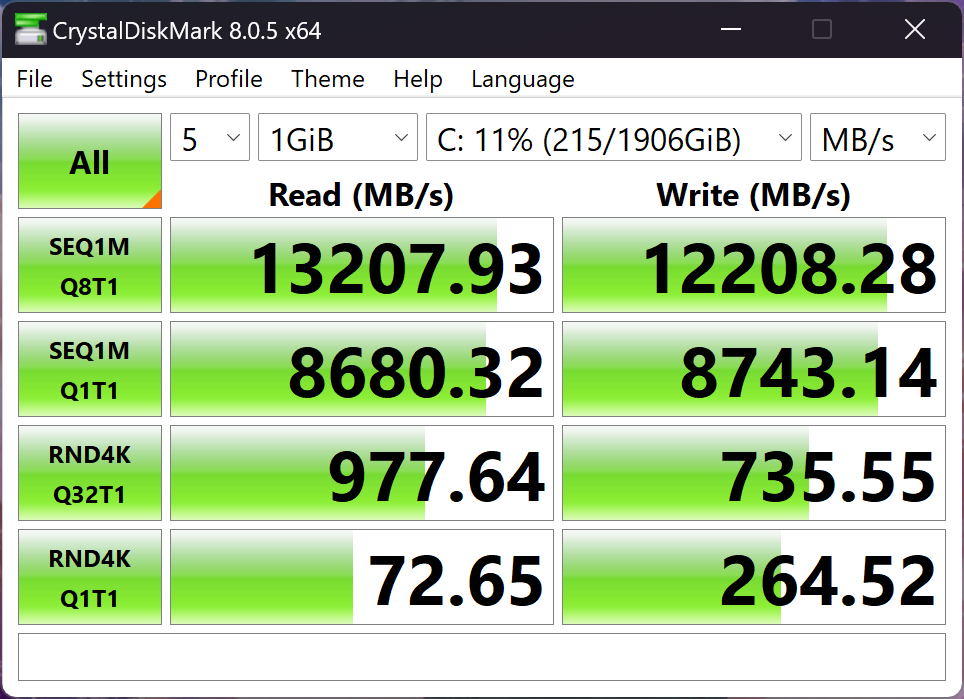Click the CrystalDiskMark app icon in title bar
Viewport: 964px width, 699px height.
point(30,29)
